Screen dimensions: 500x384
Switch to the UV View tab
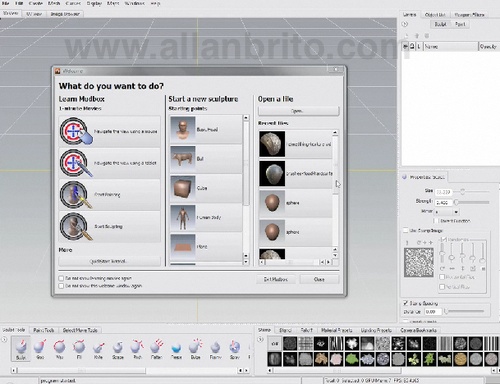pos(34,14)
